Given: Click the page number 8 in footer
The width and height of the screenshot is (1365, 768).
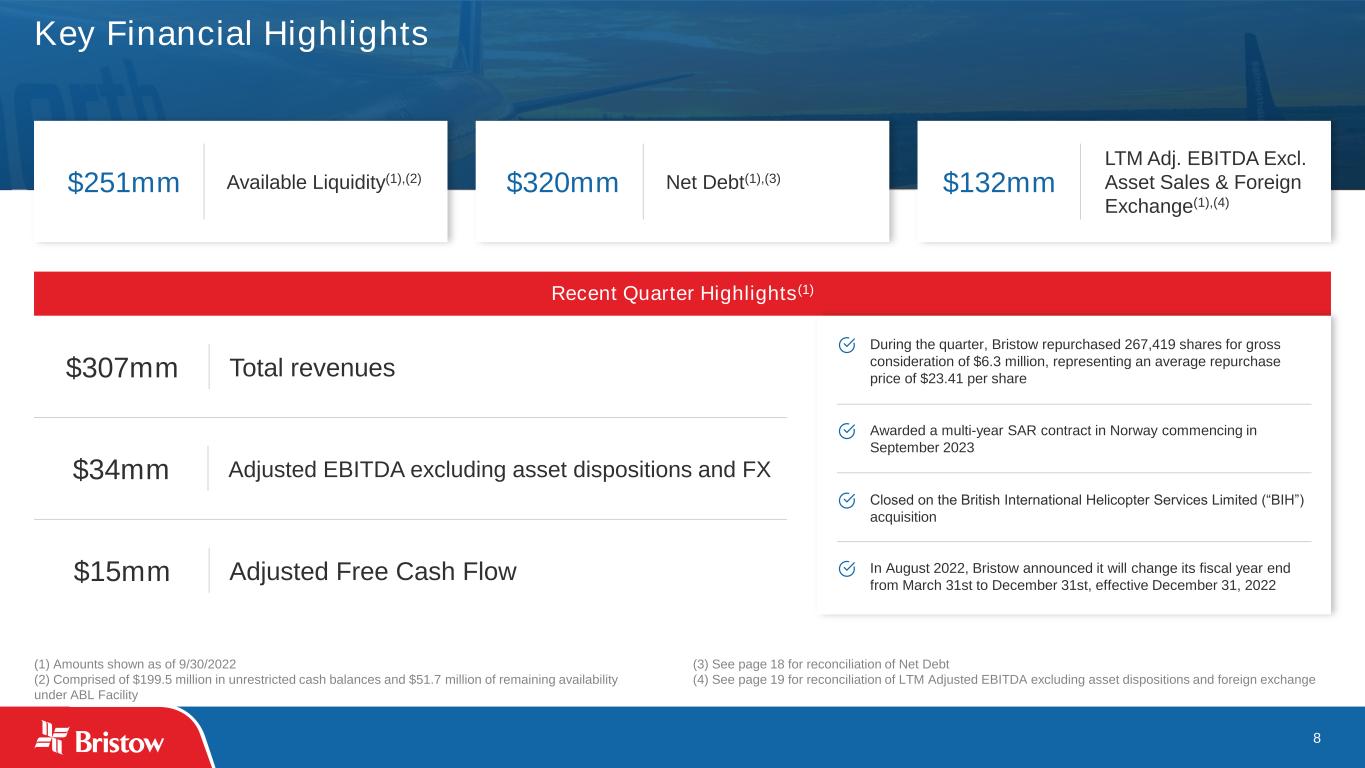Looking at the screenshot, I should coord(1316,738).
